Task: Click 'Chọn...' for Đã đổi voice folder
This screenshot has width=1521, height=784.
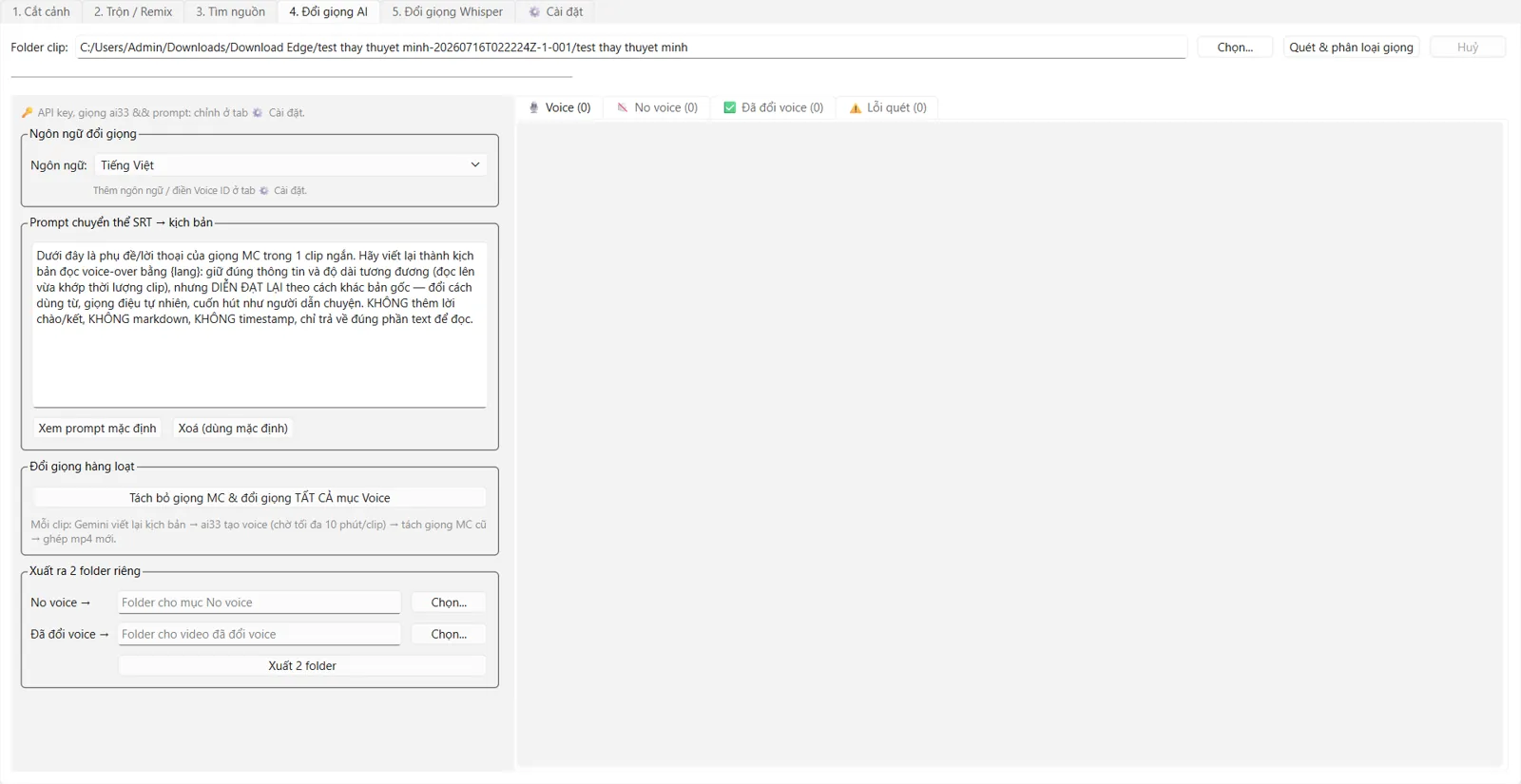Action: coord(449,634)
